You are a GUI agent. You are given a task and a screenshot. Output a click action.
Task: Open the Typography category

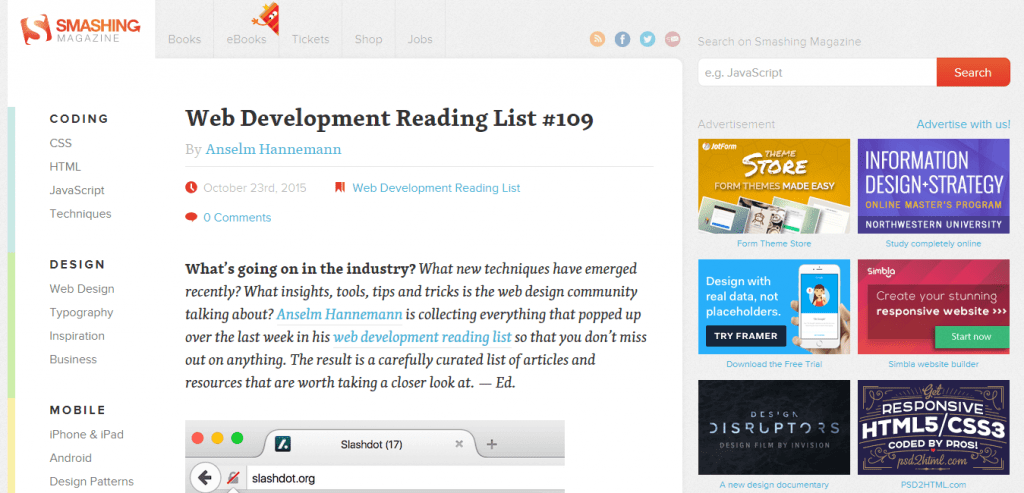[82, 312]
